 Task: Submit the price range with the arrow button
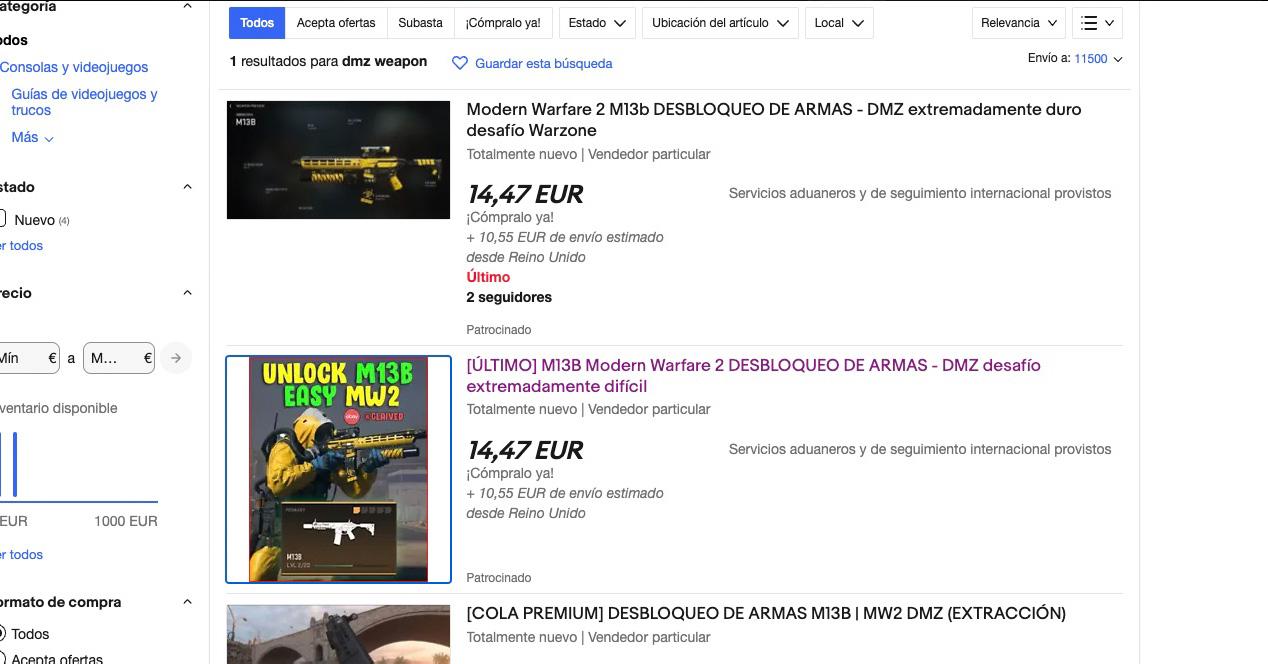tap(176, 358)
